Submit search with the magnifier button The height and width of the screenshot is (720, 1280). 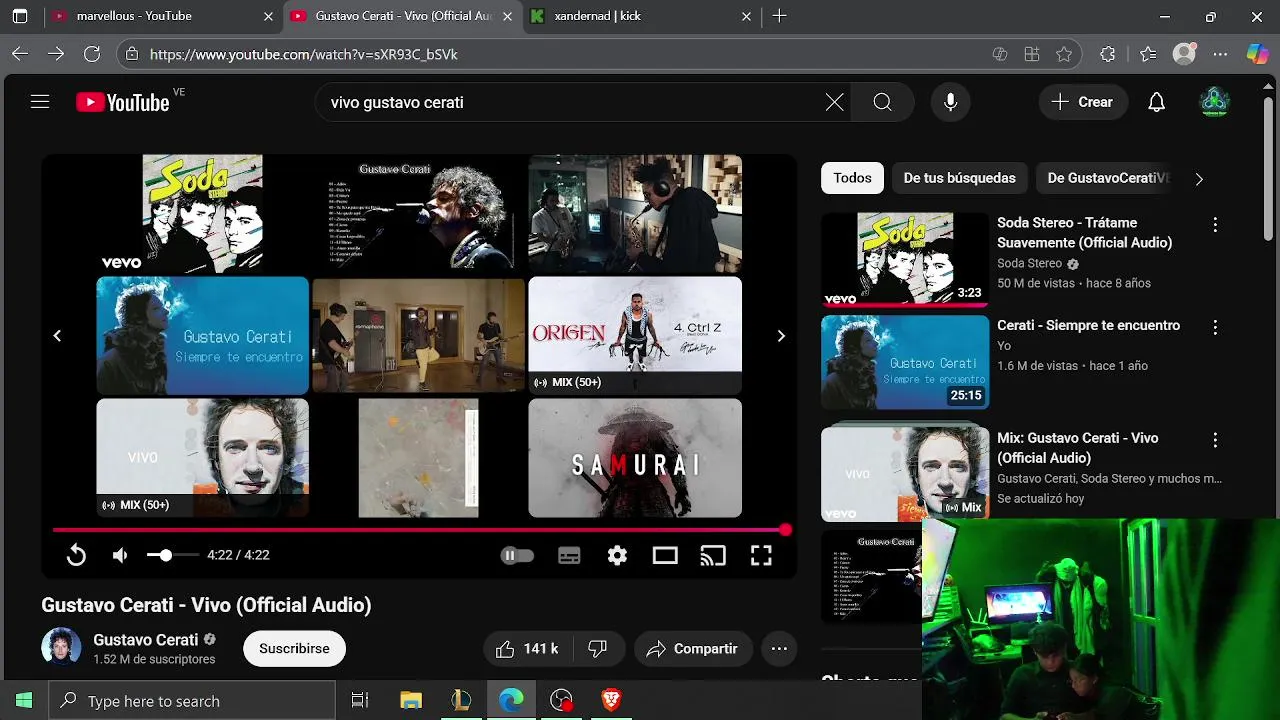(x=882, y=102)
